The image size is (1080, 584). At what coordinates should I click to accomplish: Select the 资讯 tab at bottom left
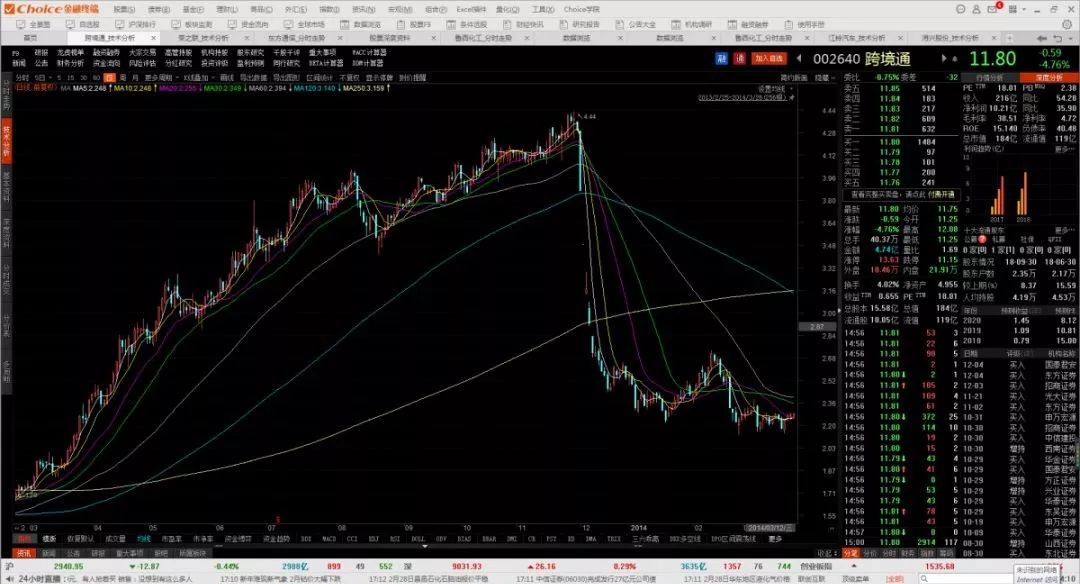[23, 553]
